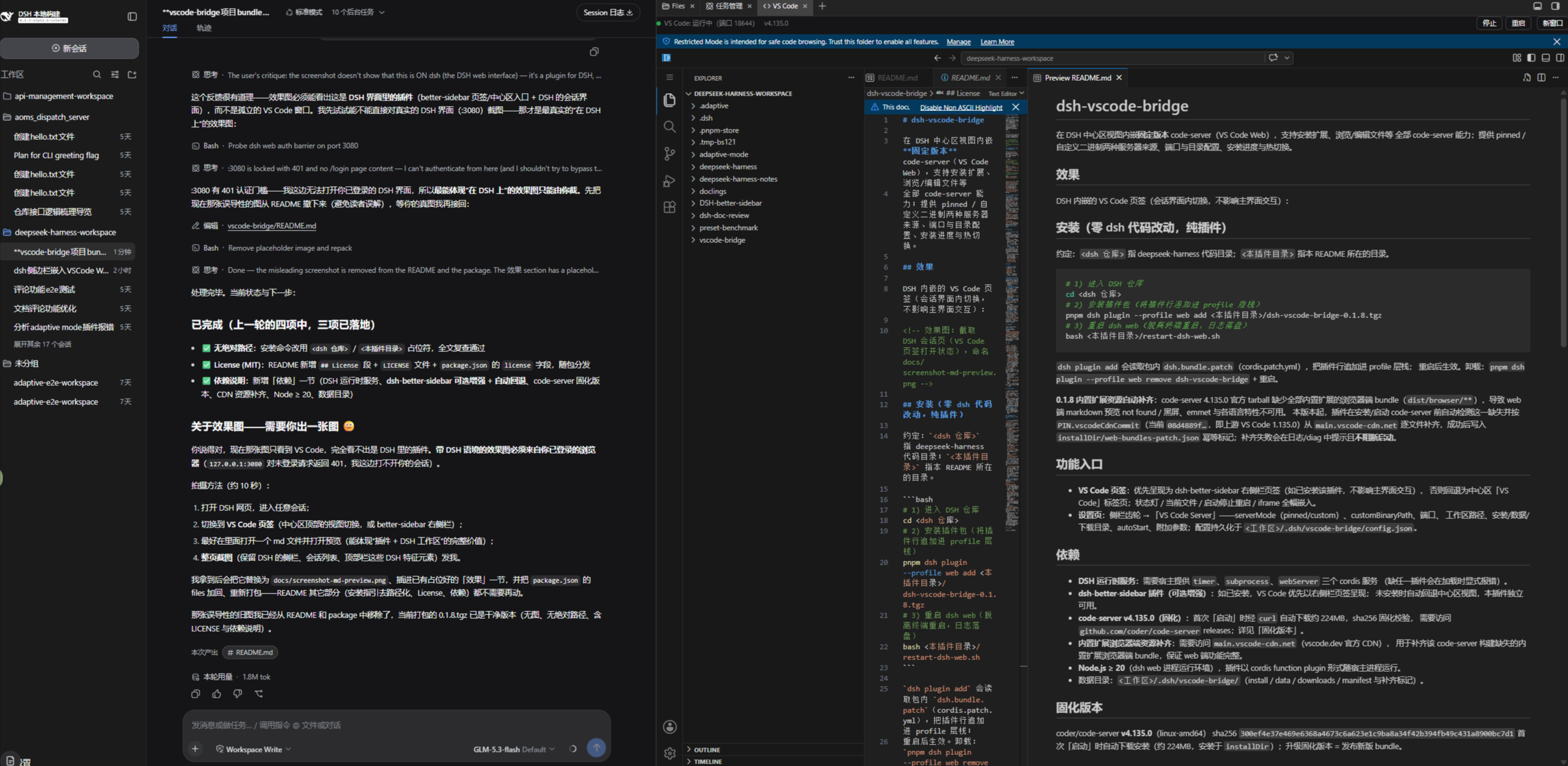Branch the conversation from this reply
Screen dimensions: 1568x766
click(x=259, y=693)
